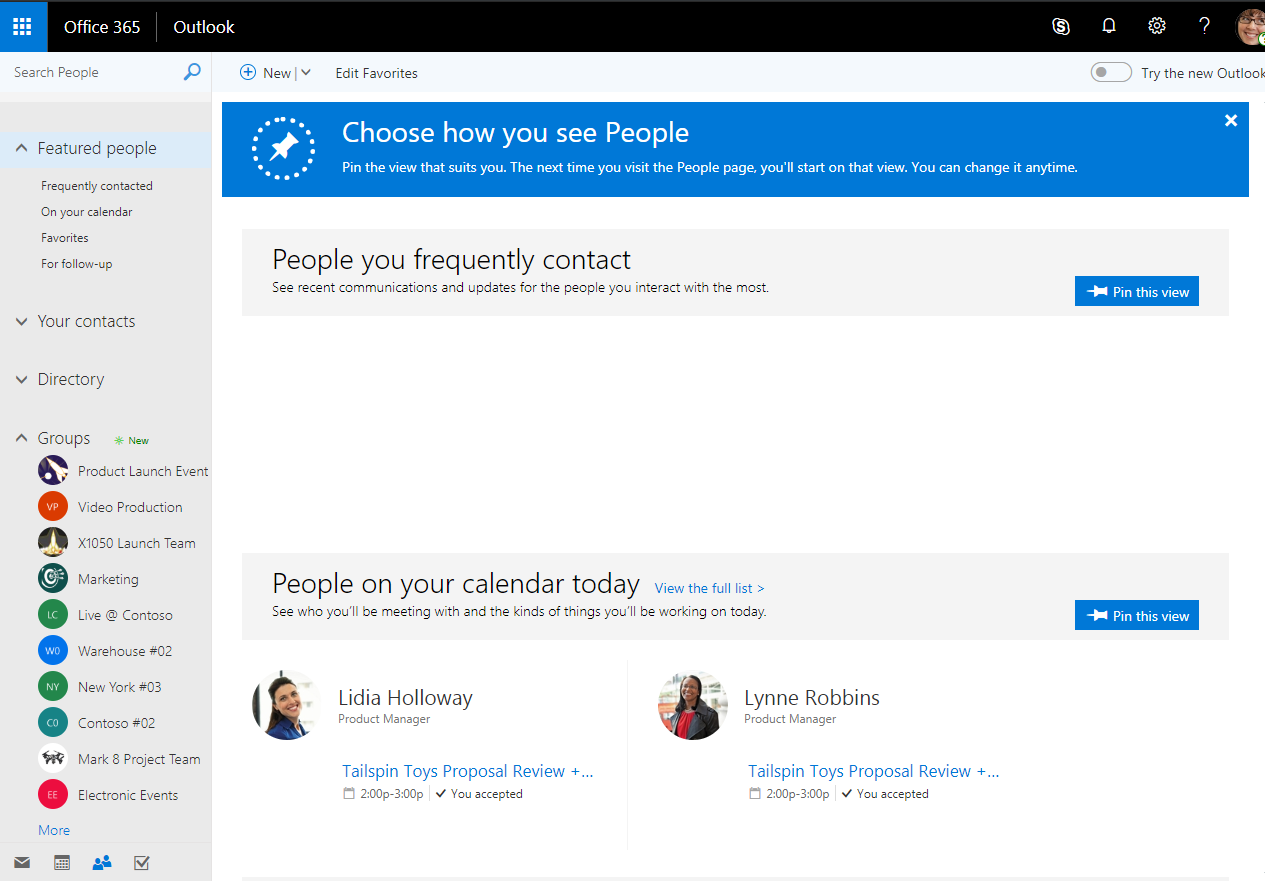The width and height of the screenshot is (1265, 881).
Task: Pin the People on your calendar today view
Action: click(1137, 615)
